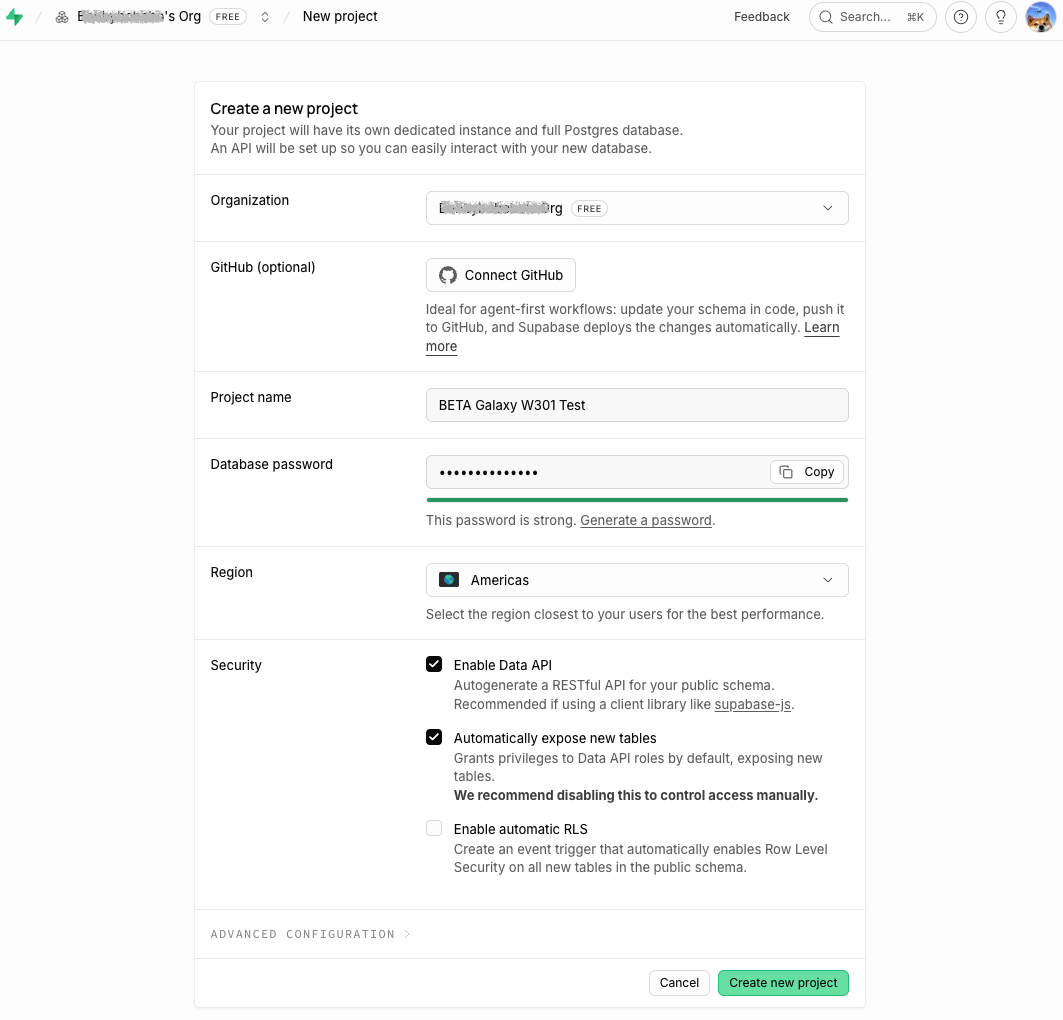Open the org switcher arrows in breadcrumb
The height and width of the screenshot is (1020, 1063).
coord(265,17)
